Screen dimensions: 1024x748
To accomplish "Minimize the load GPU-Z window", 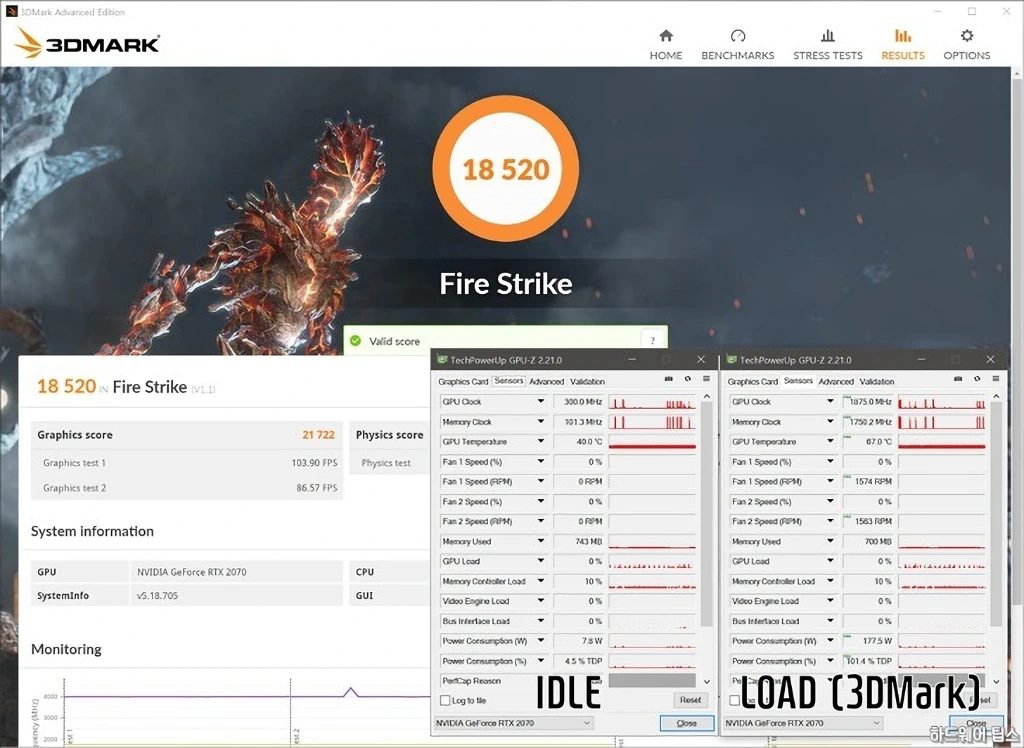I will point(921,359).
